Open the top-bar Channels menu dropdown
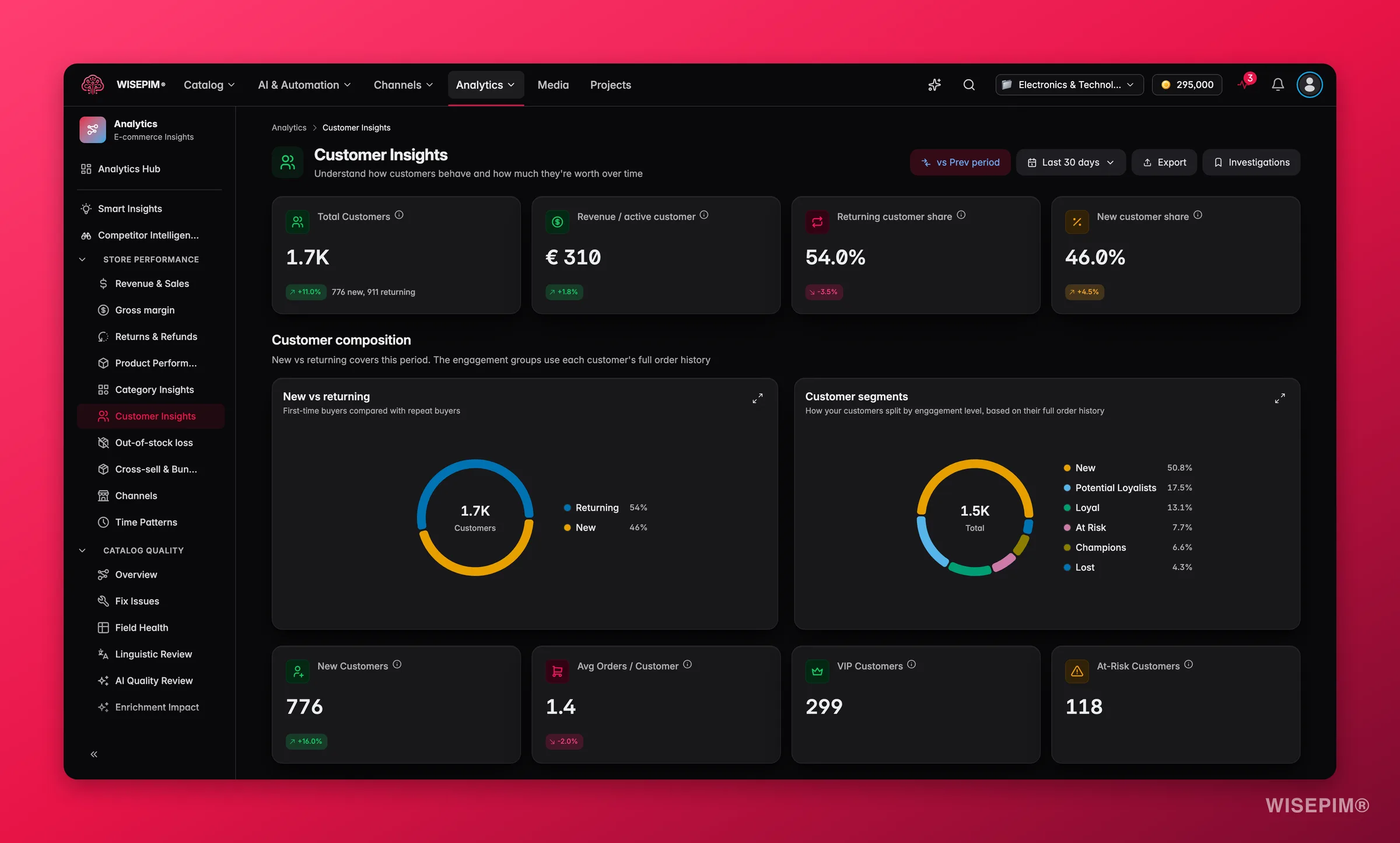The height and width of the screenshot is (843, 1400). [404, 85]
